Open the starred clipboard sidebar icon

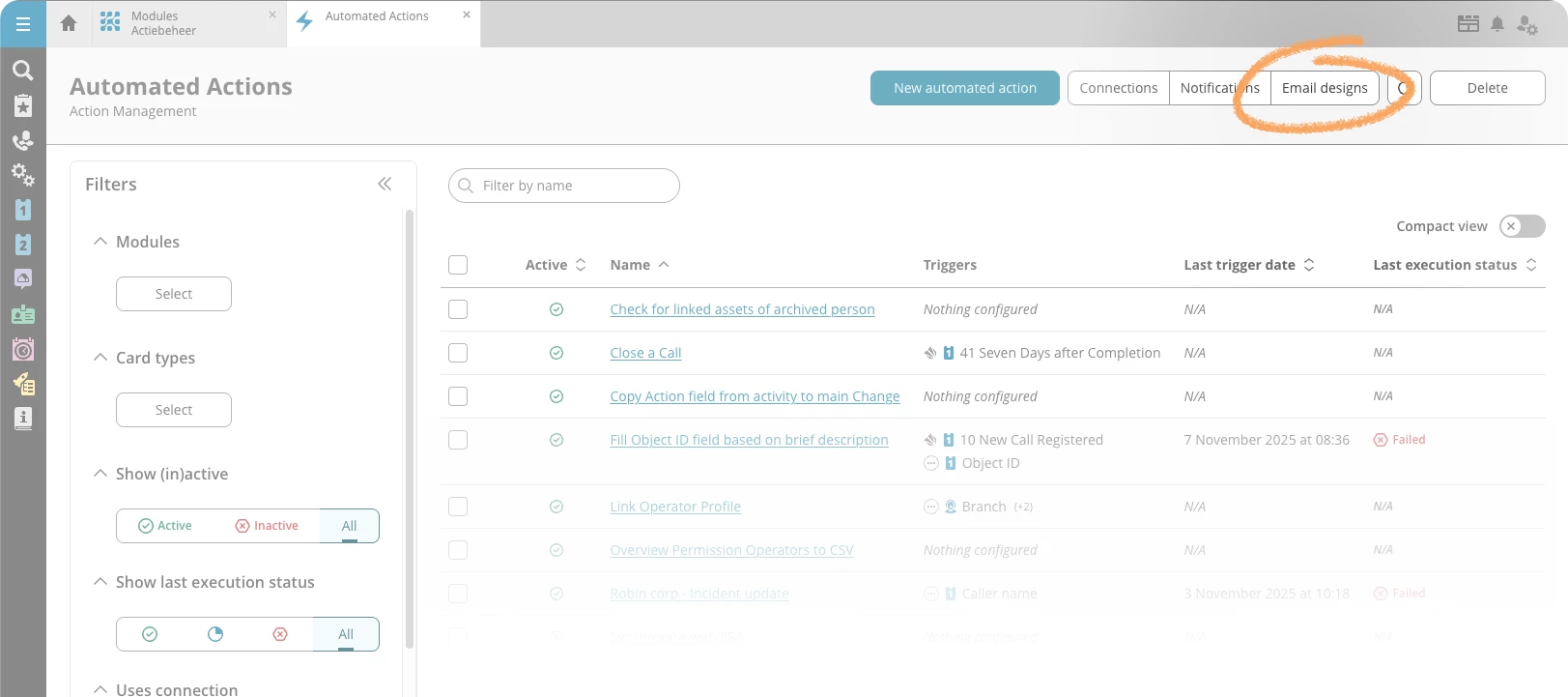pyautogui.click(x=23, y=105)
